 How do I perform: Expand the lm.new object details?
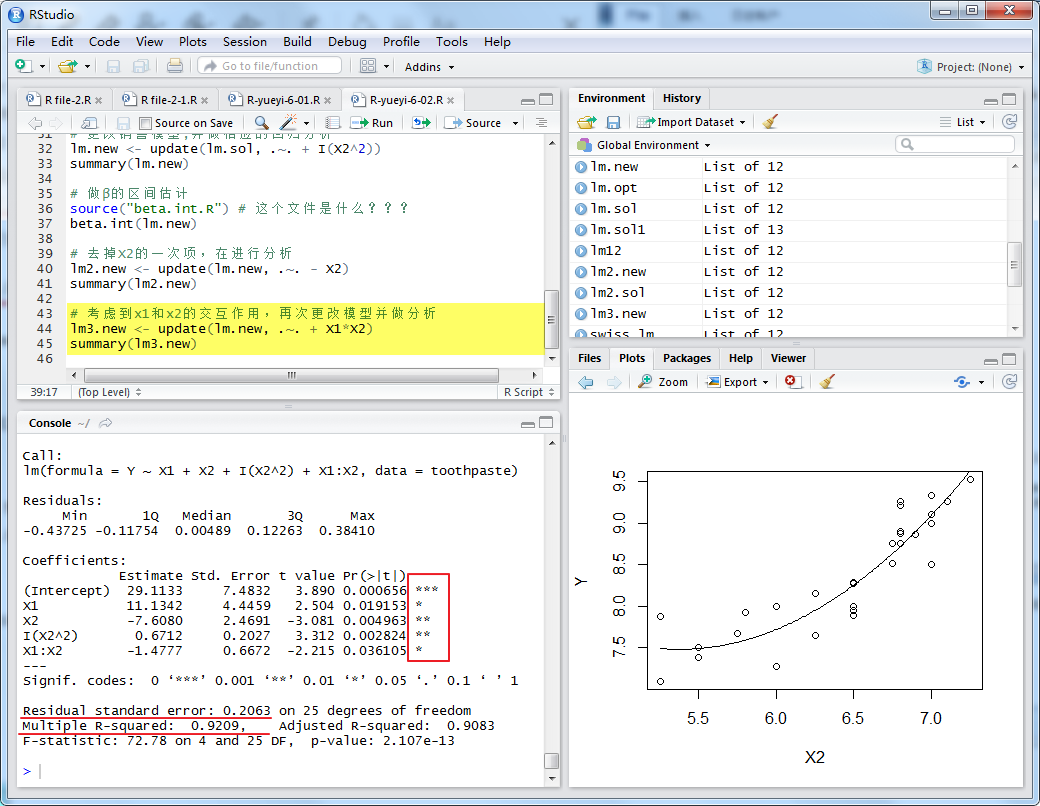point(581,167)
